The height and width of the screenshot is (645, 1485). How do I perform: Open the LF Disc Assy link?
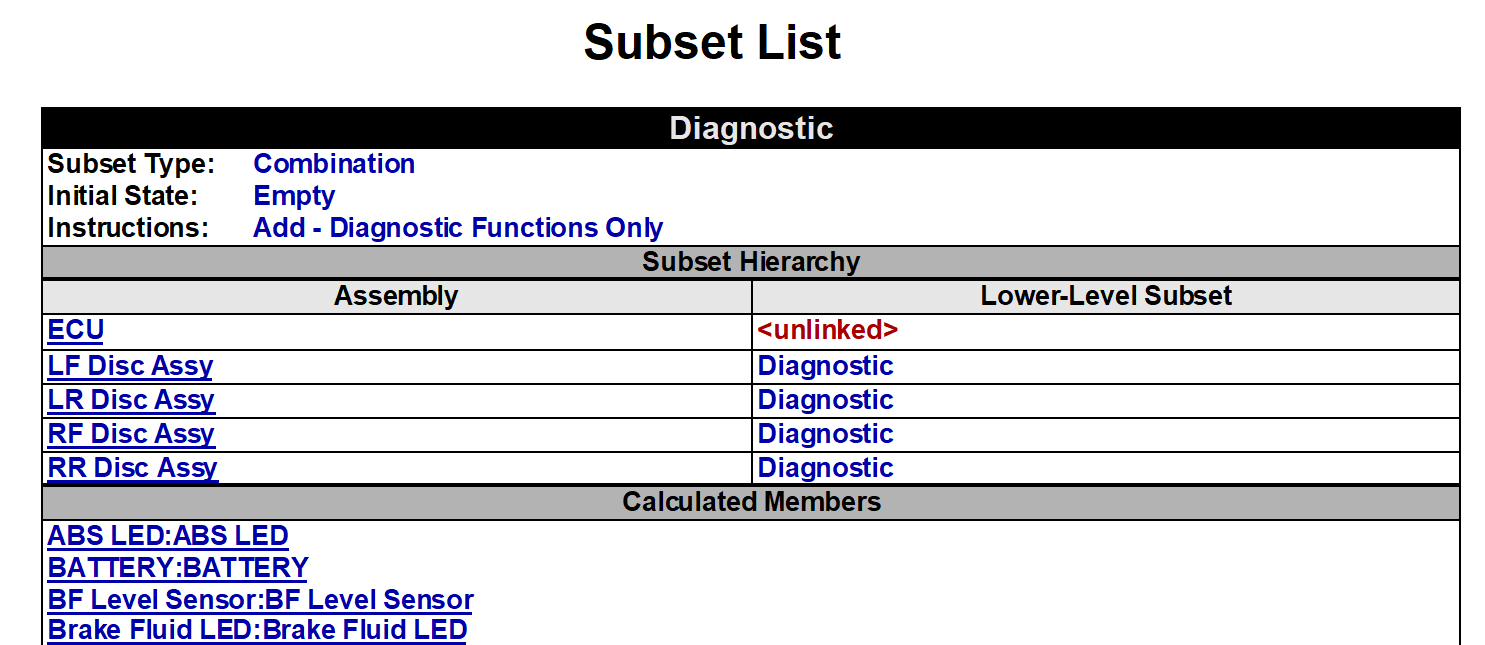130,366
